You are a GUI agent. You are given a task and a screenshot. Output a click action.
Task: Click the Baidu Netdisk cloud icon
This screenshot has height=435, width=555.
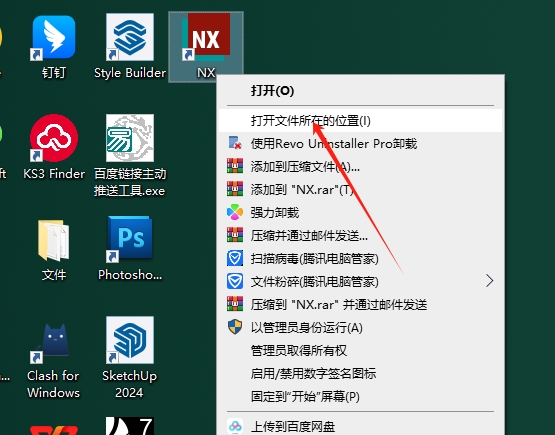[235, 426]
